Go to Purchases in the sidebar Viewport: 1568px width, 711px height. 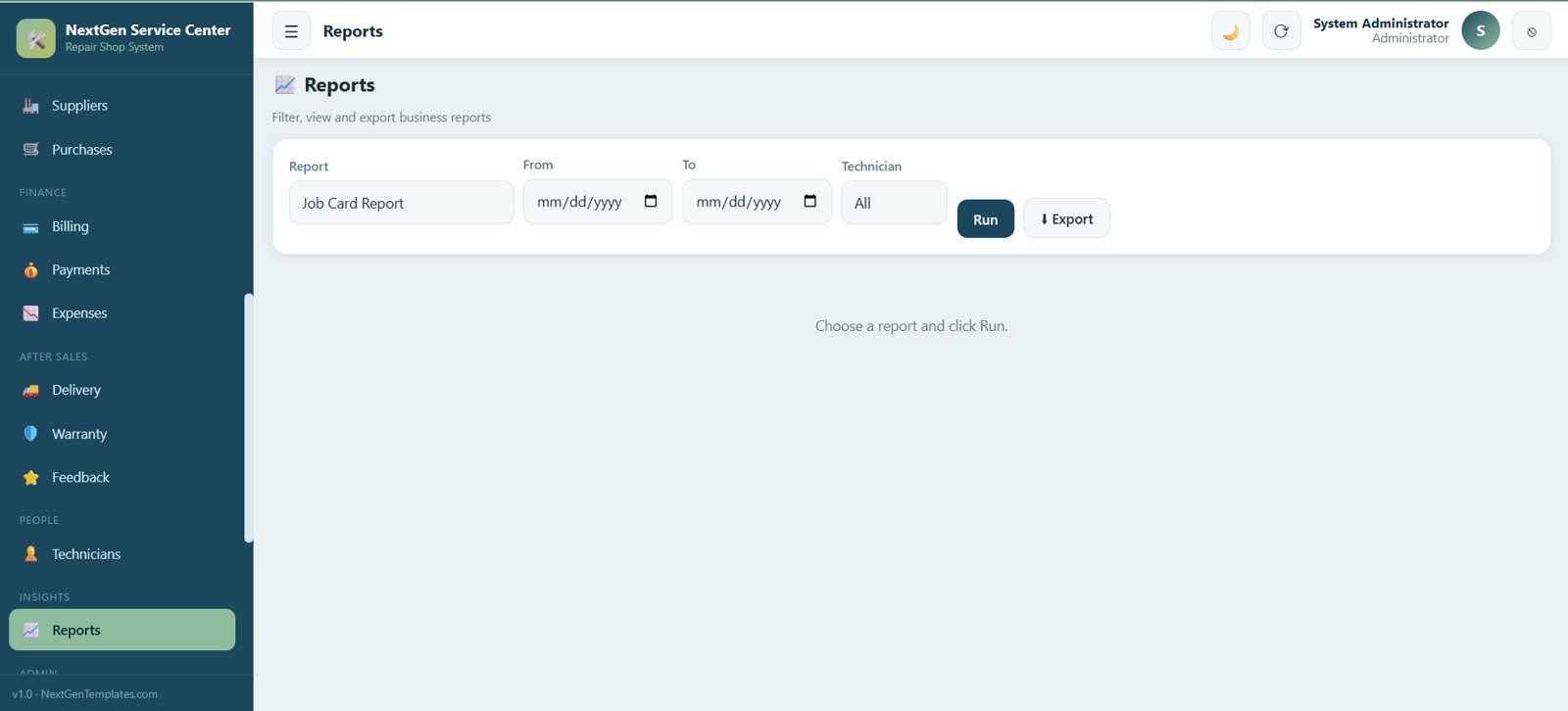point(122,150)
